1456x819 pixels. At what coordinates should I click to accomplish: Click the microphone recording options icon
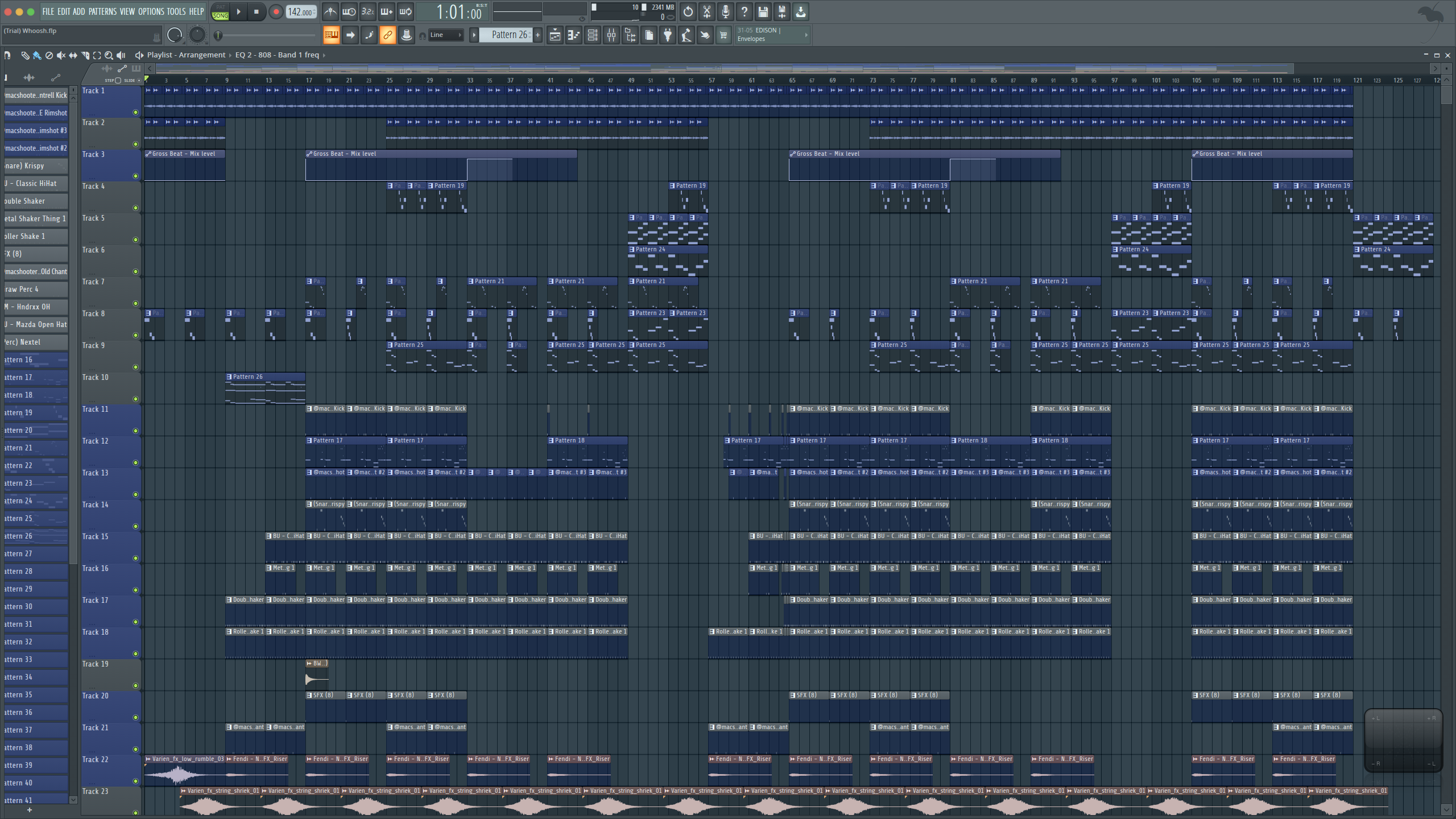[725, 11]
